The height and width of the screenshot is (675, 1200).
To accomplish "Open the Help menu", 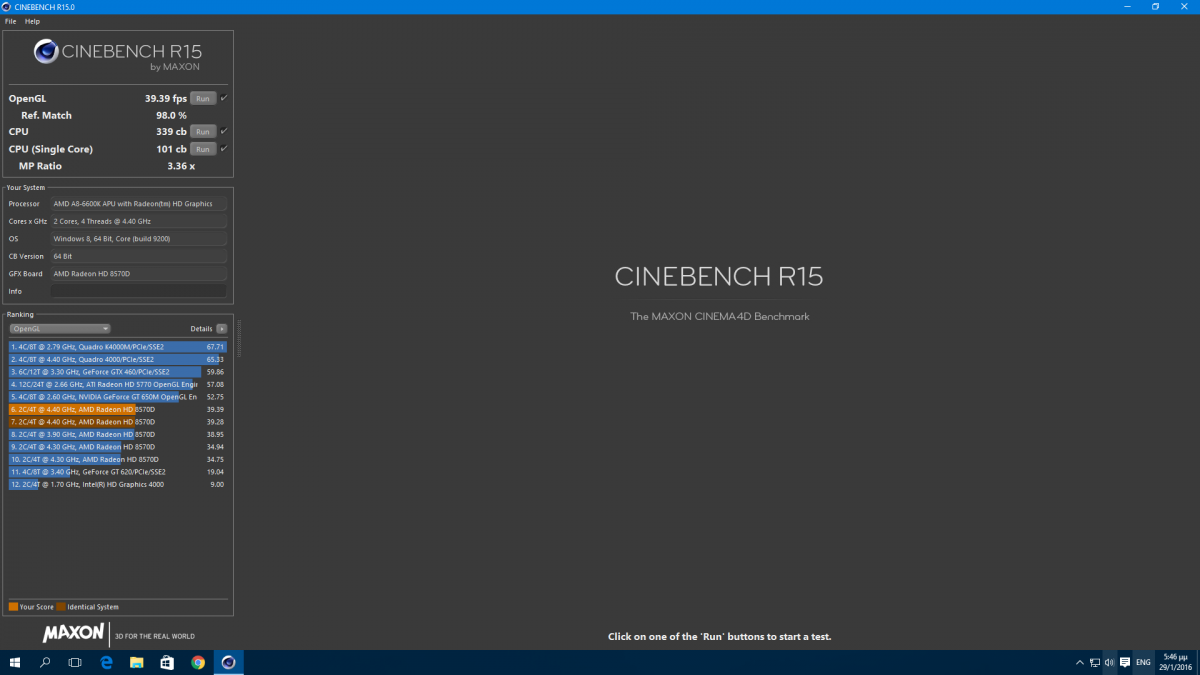I will point(33,21).
